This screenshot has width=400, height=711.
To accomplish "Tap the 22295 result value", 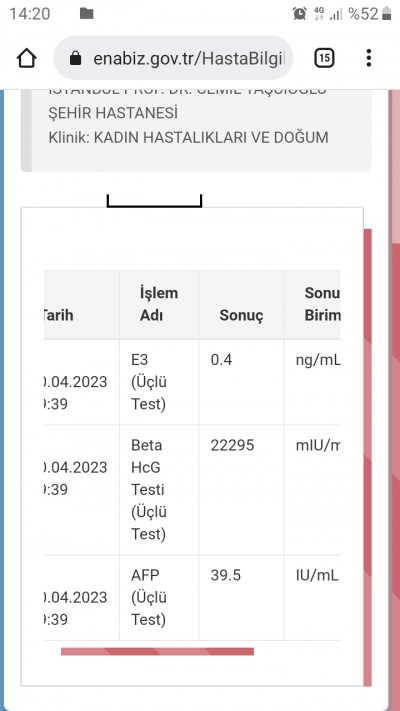I will [x=232, y=446].
